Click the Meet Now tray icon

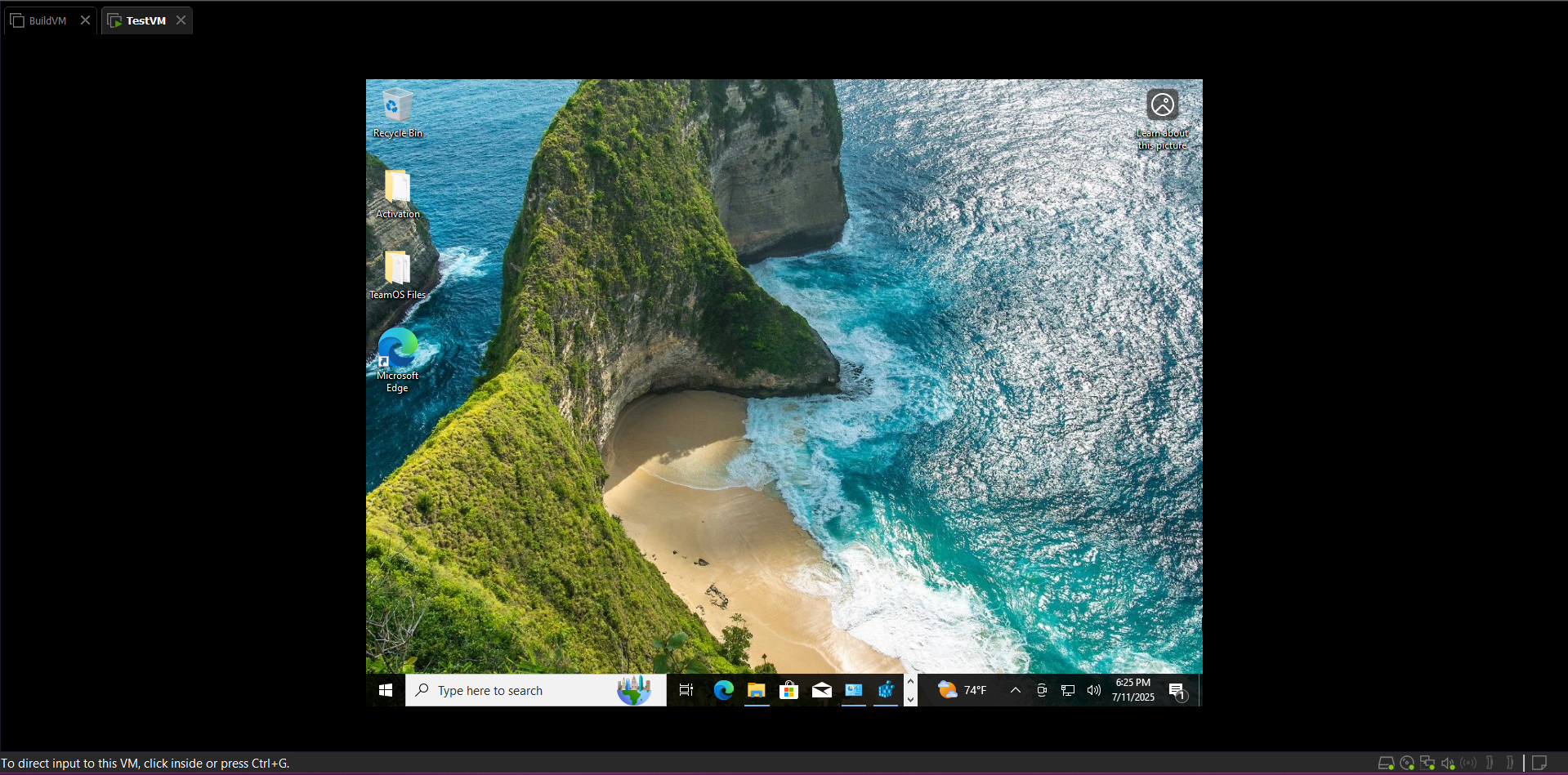[1042, 691]
